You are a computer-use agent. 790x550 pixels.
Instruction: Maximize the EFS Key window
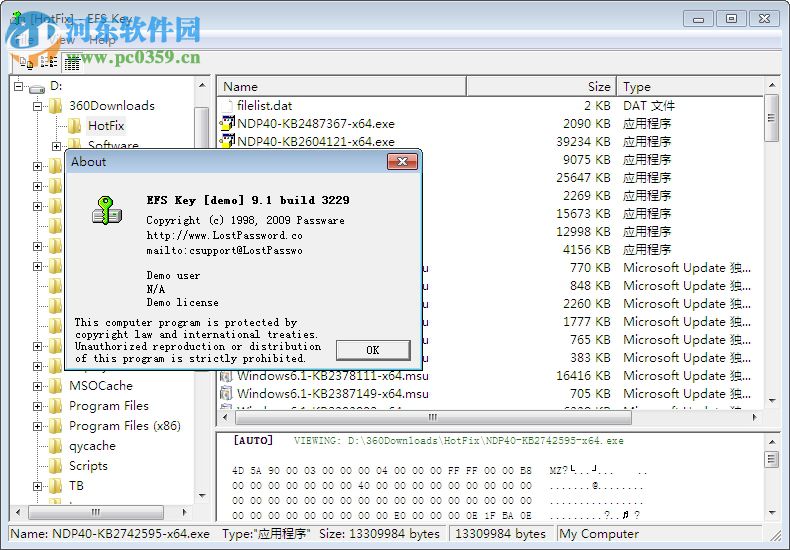coord(731,19)
